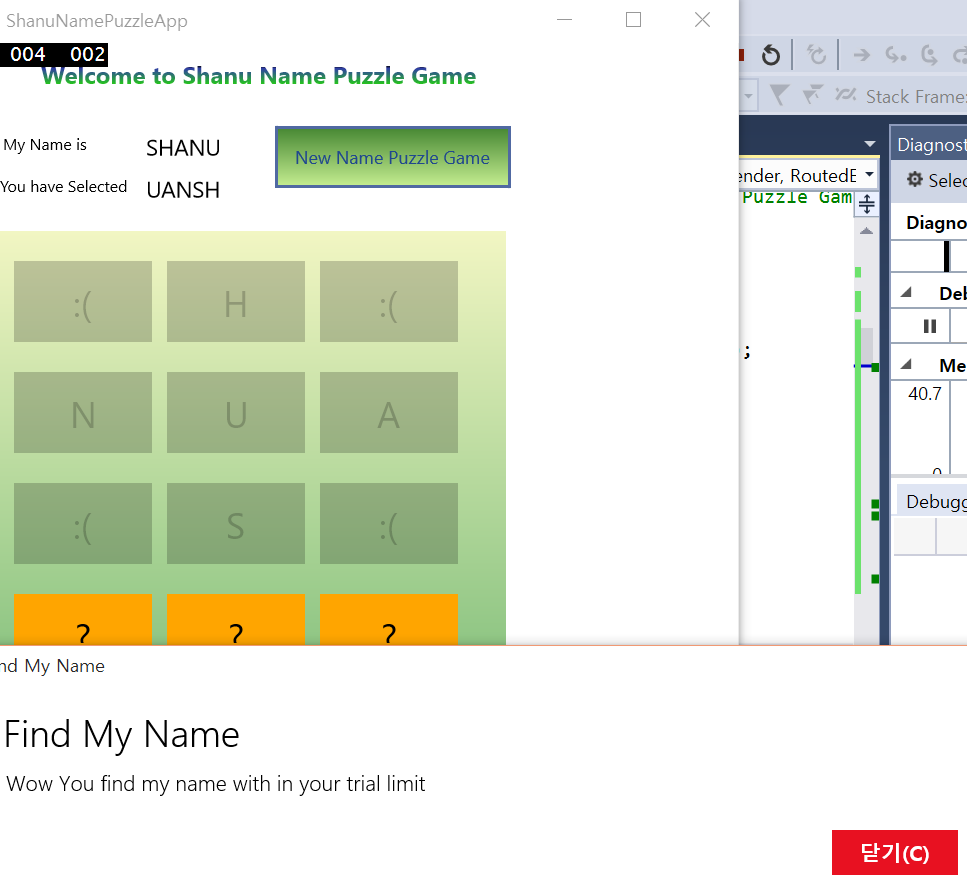The width and height of the screenshot is (967, 894).
Task: Reveal the first orange question mark tile
Action: (x=83, y=620)
